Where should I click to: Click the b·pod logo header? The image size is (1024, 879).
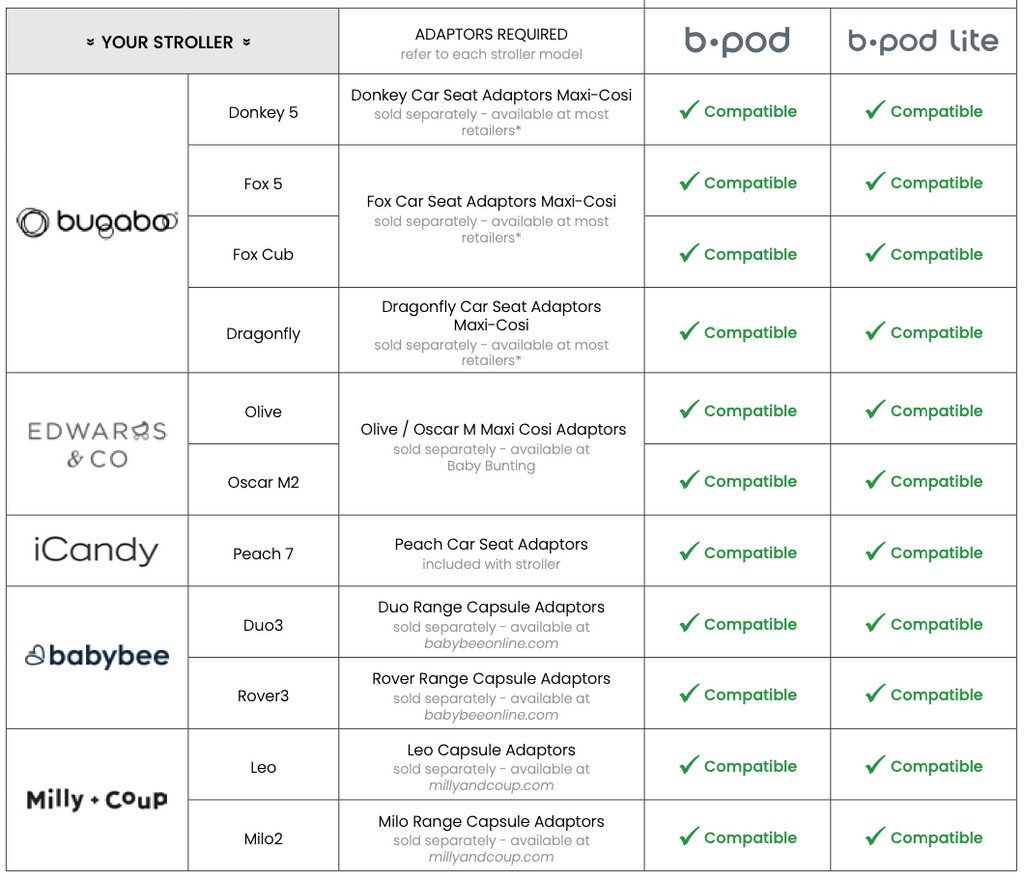(737, 41)
